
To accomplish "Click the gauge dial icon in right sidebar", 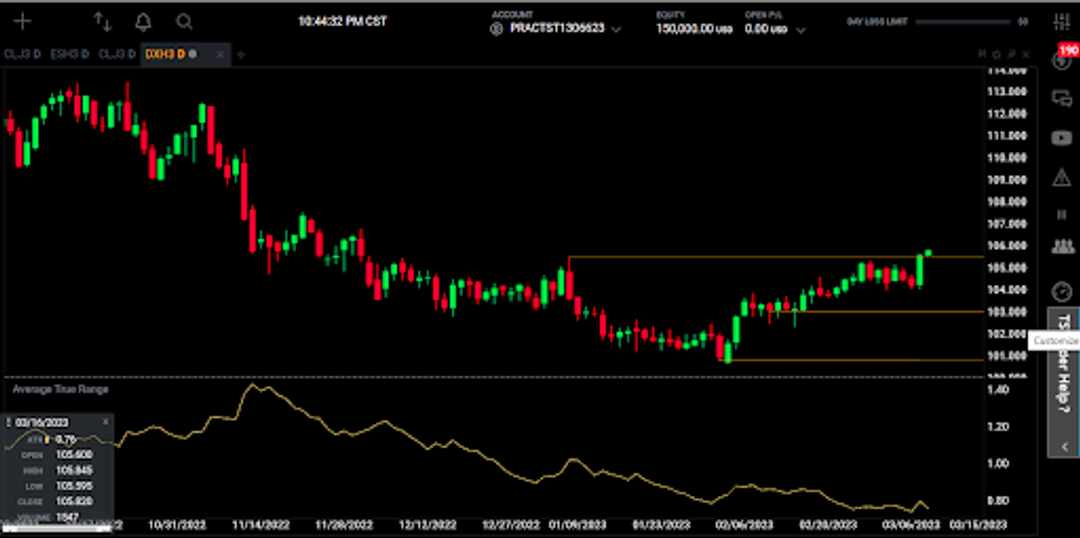I will tap(1061, 291).
